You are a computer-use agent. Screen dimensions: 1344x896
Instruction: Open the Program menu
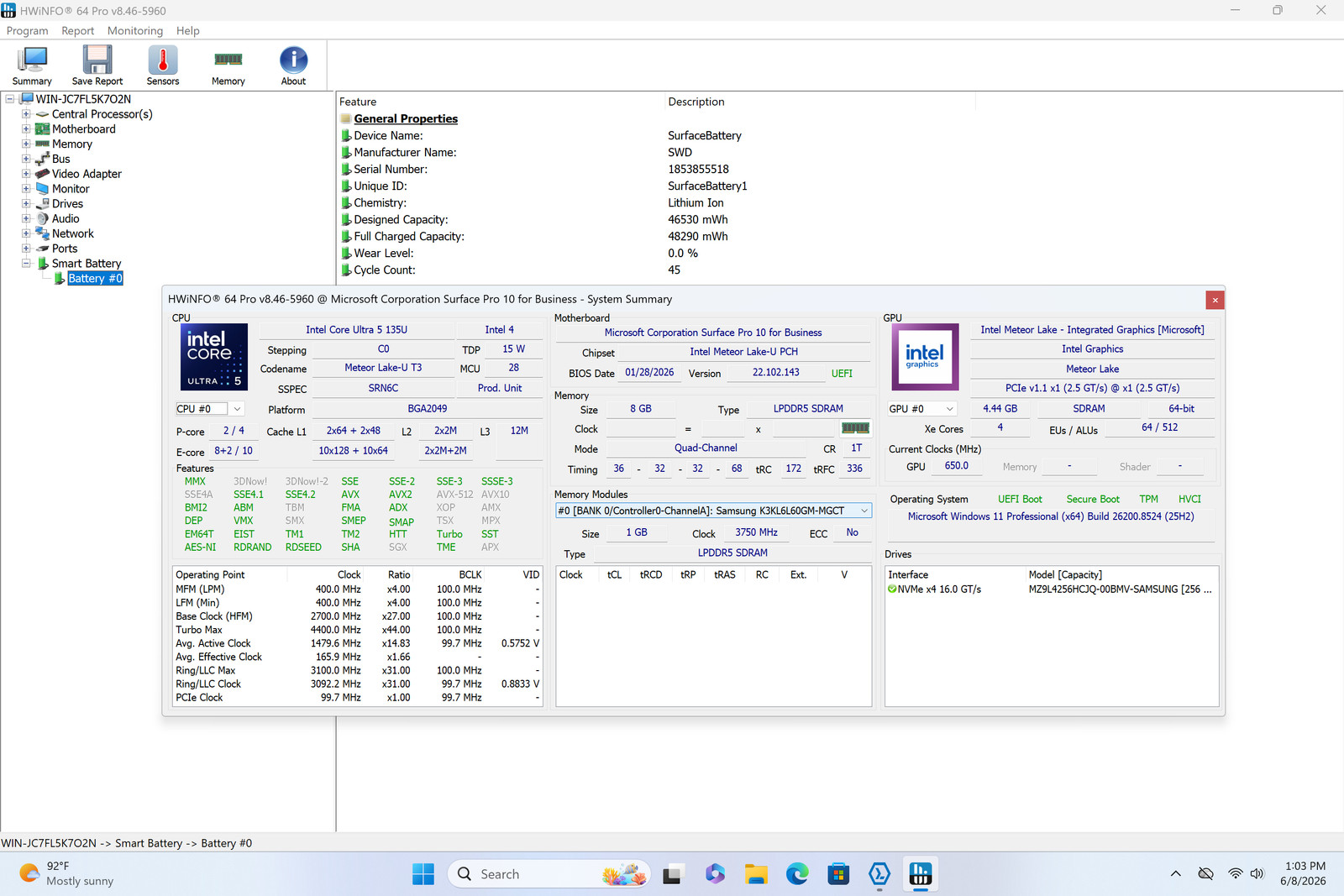point(28,31)
